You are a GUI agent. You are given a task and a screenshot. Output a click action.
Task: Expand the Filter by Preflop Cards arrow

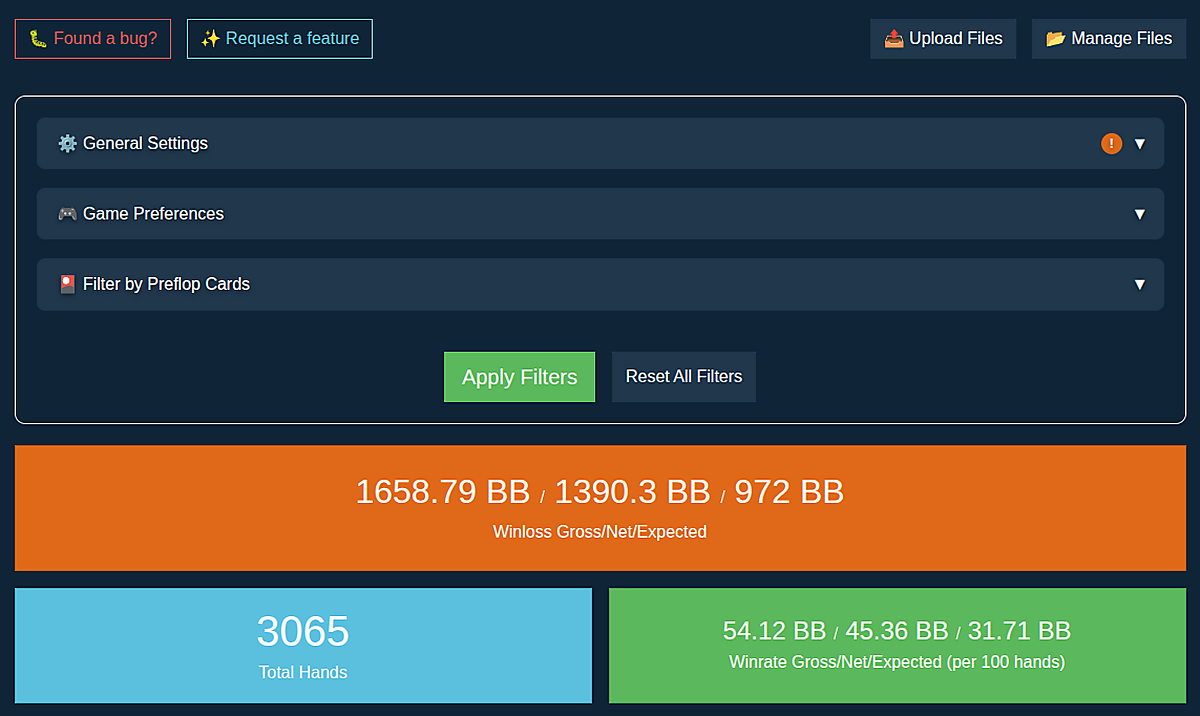click(1140, 284)
